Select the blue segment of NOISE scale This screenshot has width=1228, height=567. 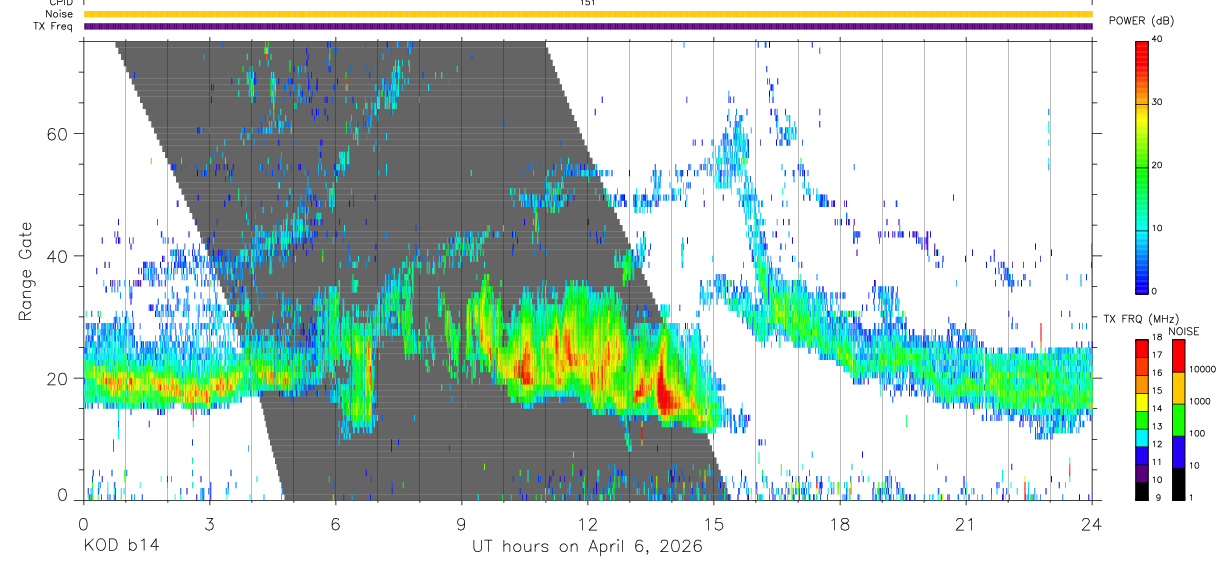click(x=1179, y=452)
